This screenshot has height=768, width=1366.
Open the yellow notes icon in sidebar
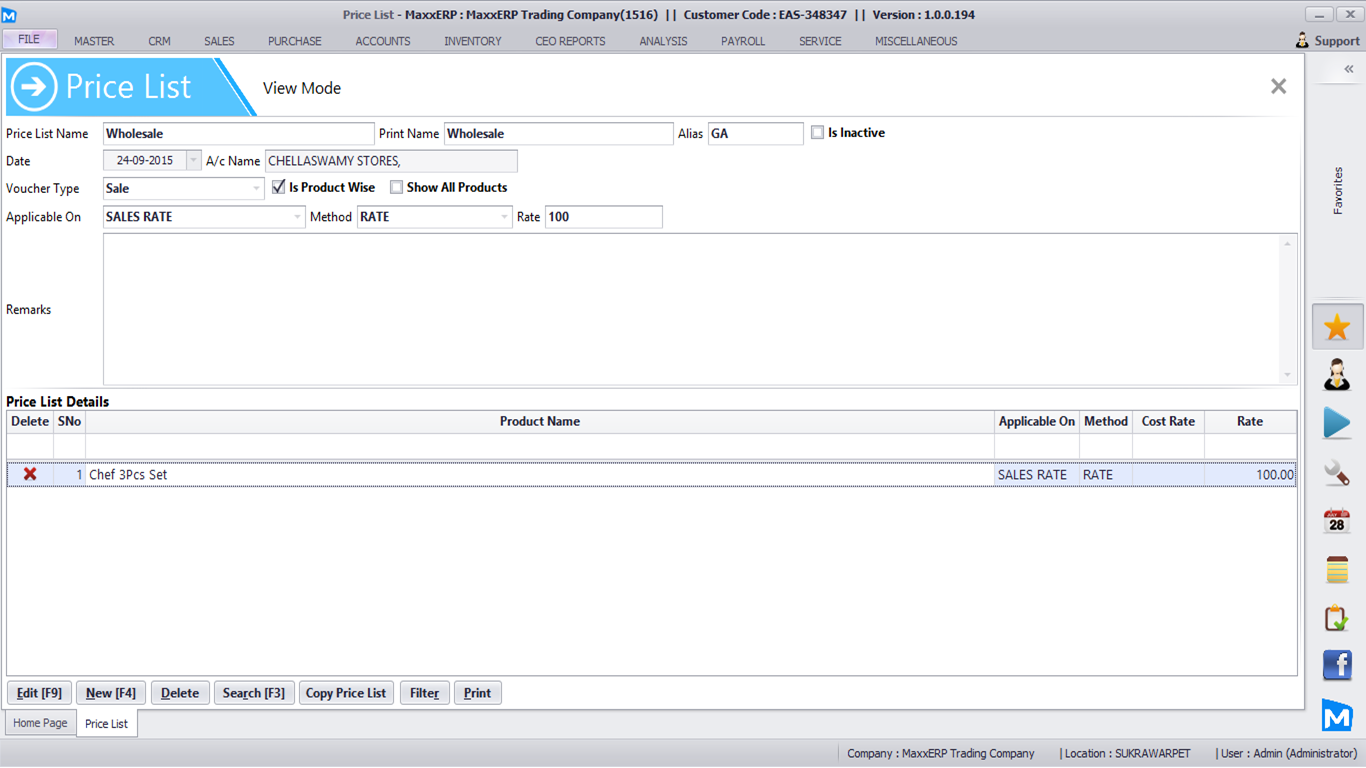pos(1337,569)
